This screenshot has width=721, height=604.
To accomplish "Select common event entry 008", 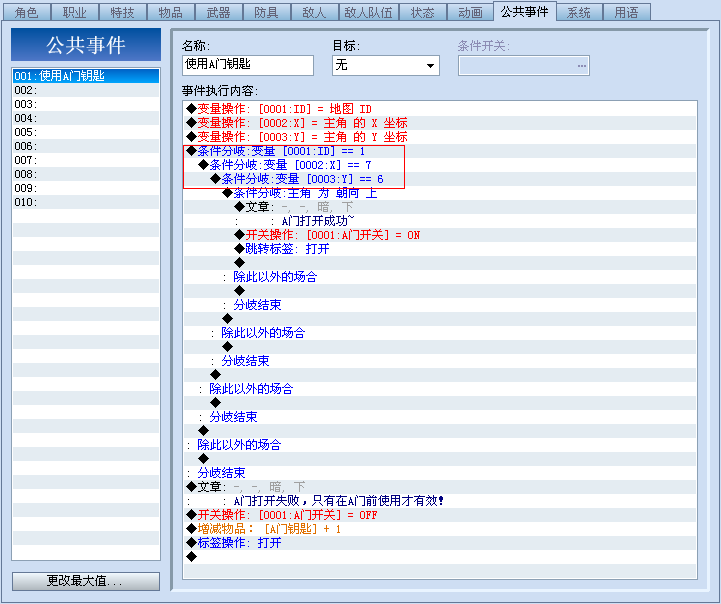I will [86, 174].
